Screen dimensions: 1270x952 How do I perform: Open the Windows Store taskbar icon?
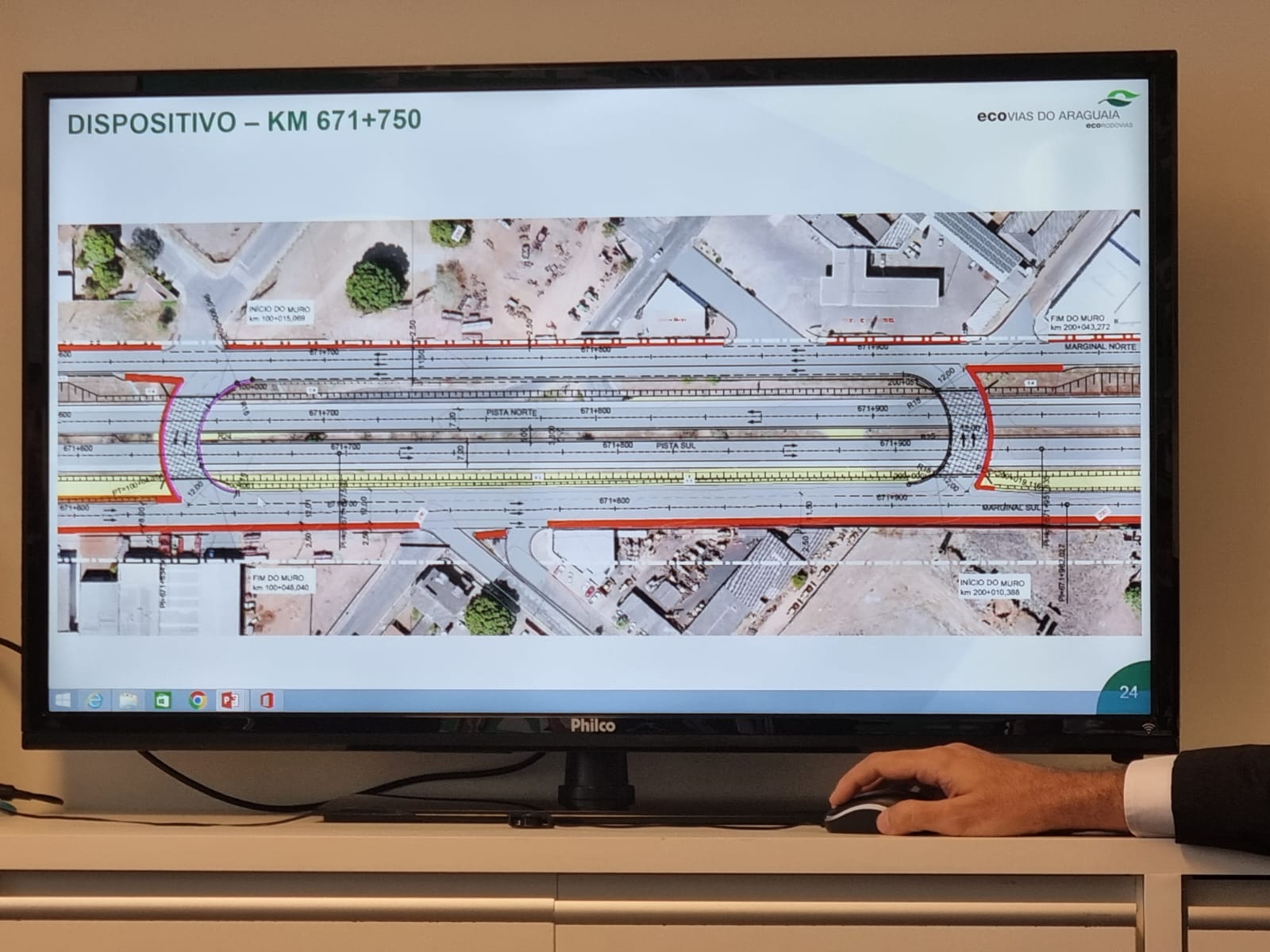(163, 701)
